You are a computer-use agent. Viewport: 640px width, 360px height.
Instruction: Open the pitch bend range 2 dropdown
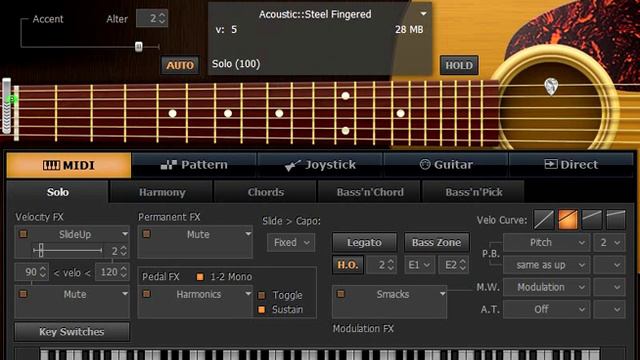[609, 242]
